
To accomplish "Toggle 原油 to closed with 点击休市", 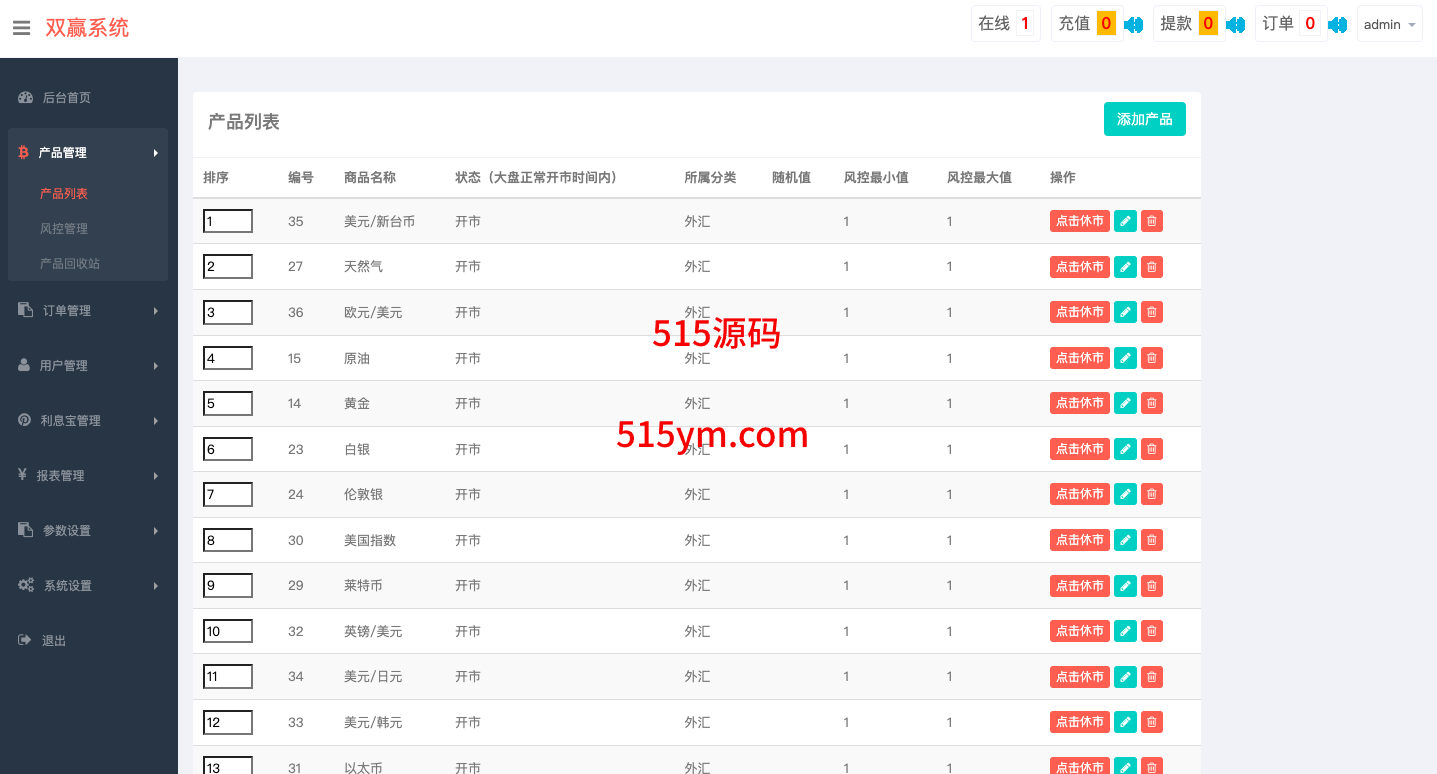I will pos(1079,358).
